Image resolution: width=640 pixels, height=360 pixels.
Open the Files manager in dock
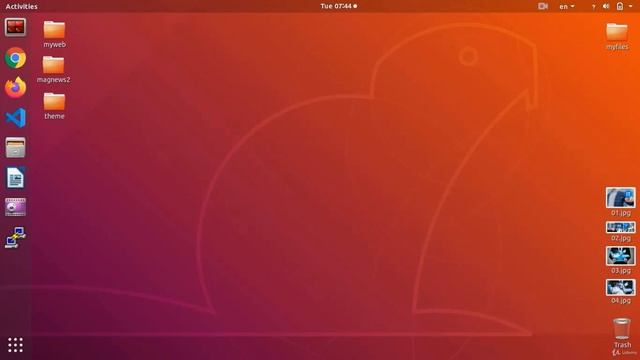tap(16, 147)
